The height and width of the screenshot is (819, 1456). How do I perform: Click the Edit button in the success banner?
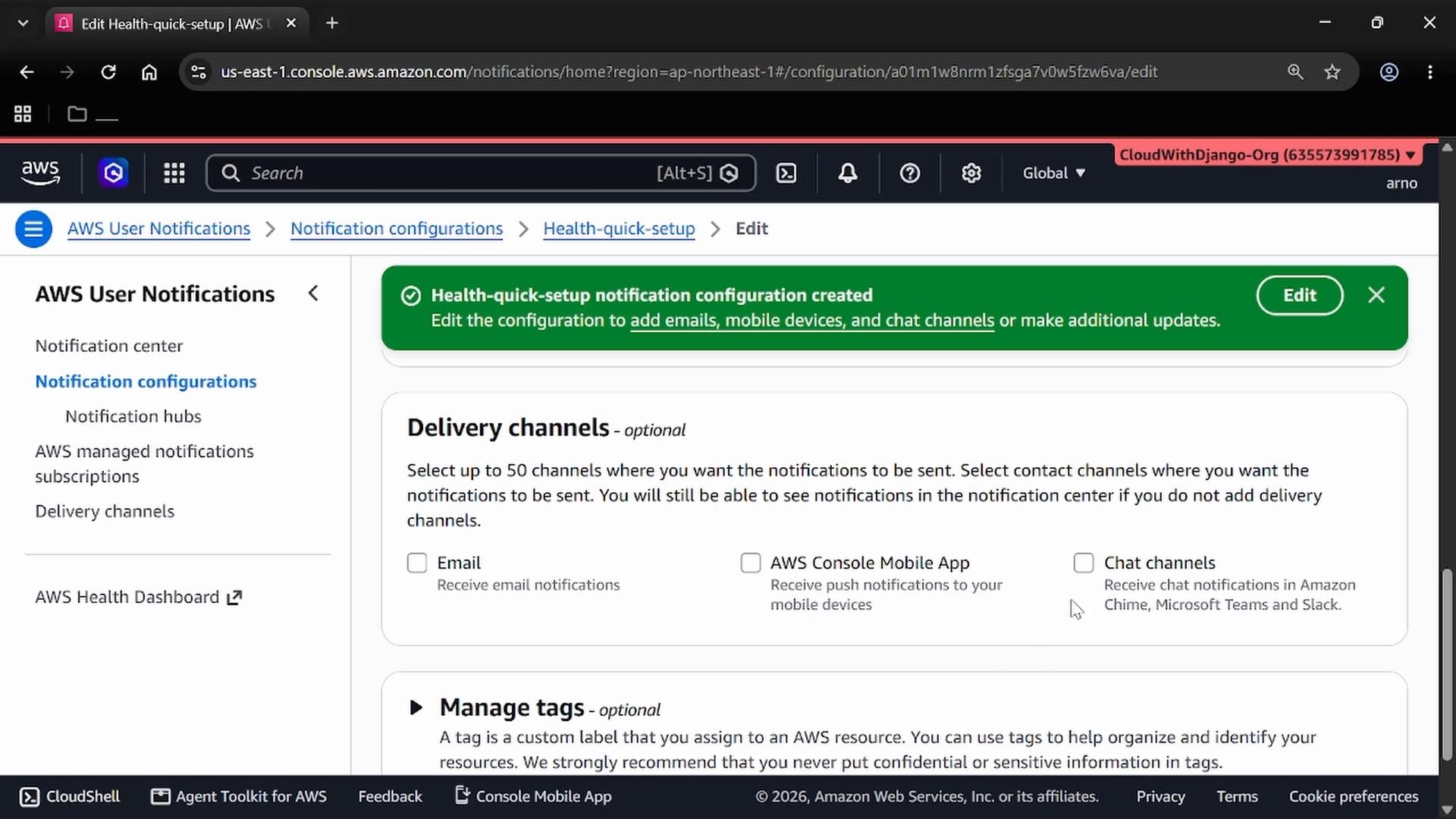(x=1300, y=295)
